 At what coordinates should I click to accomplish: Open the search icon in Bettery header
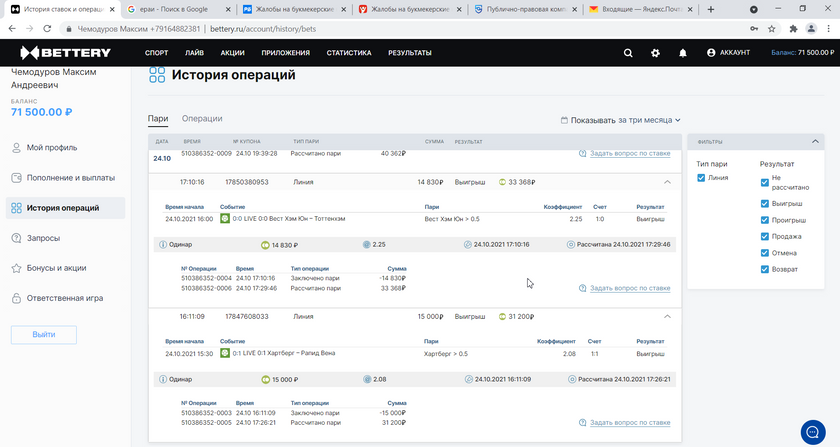point(628,53)
